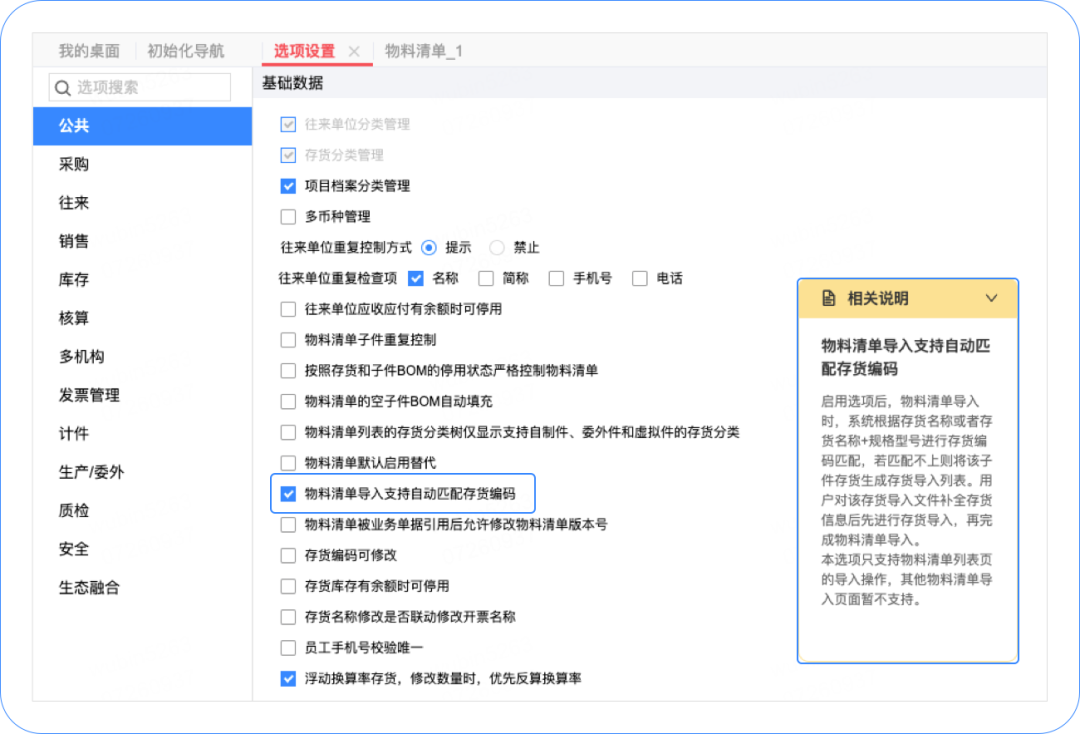Type in the 选项搜索 search field
Viewport: 1080px width, 734px height.
coord(150,88)
